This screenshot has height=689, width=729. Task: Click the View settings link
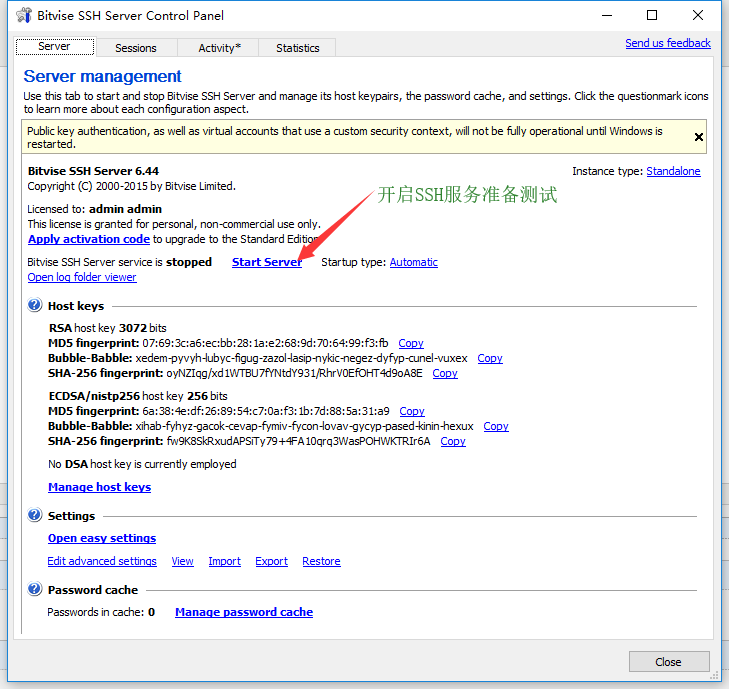point(182,561)
